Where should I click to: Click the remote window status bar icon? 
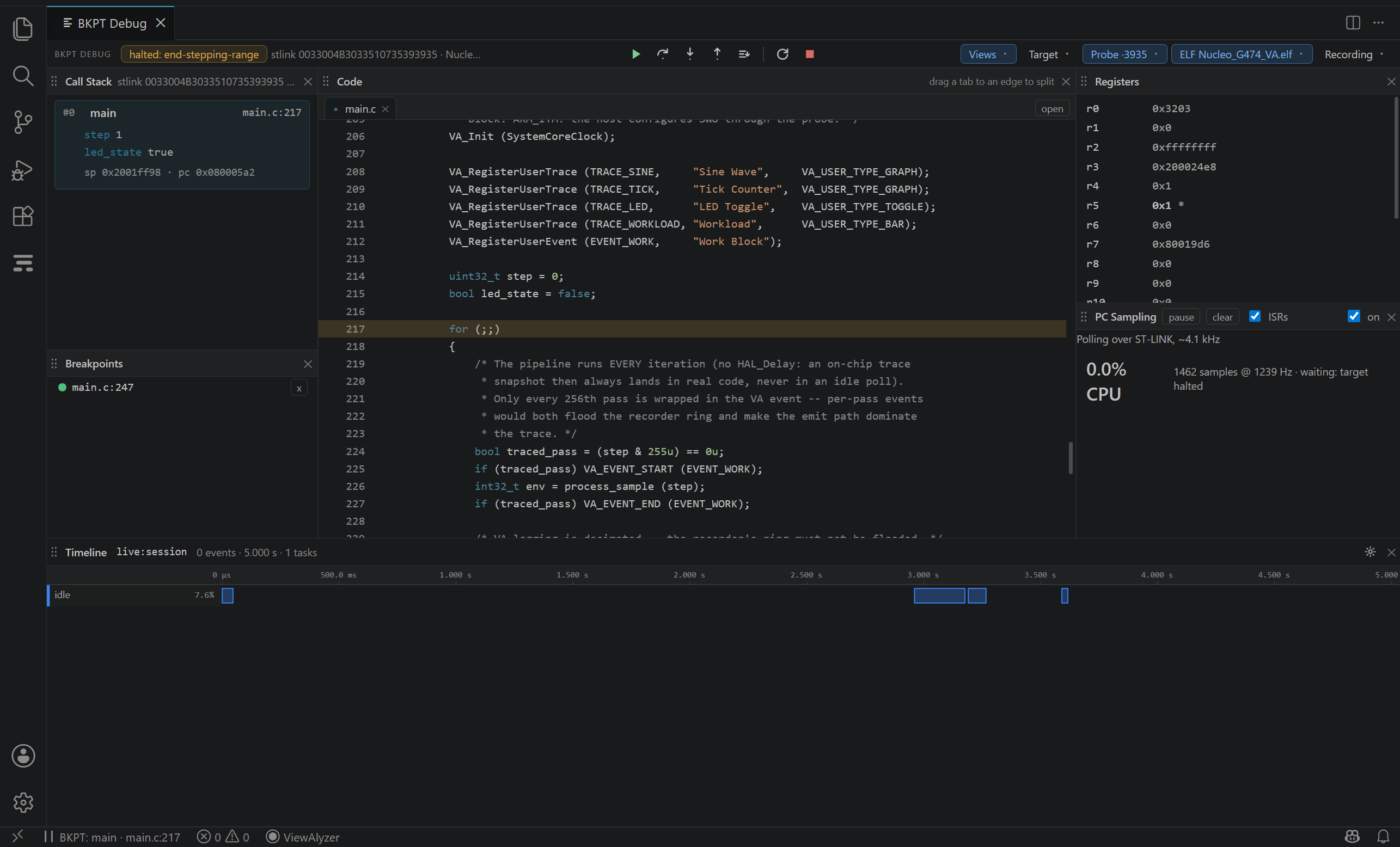tap(17, 836)
